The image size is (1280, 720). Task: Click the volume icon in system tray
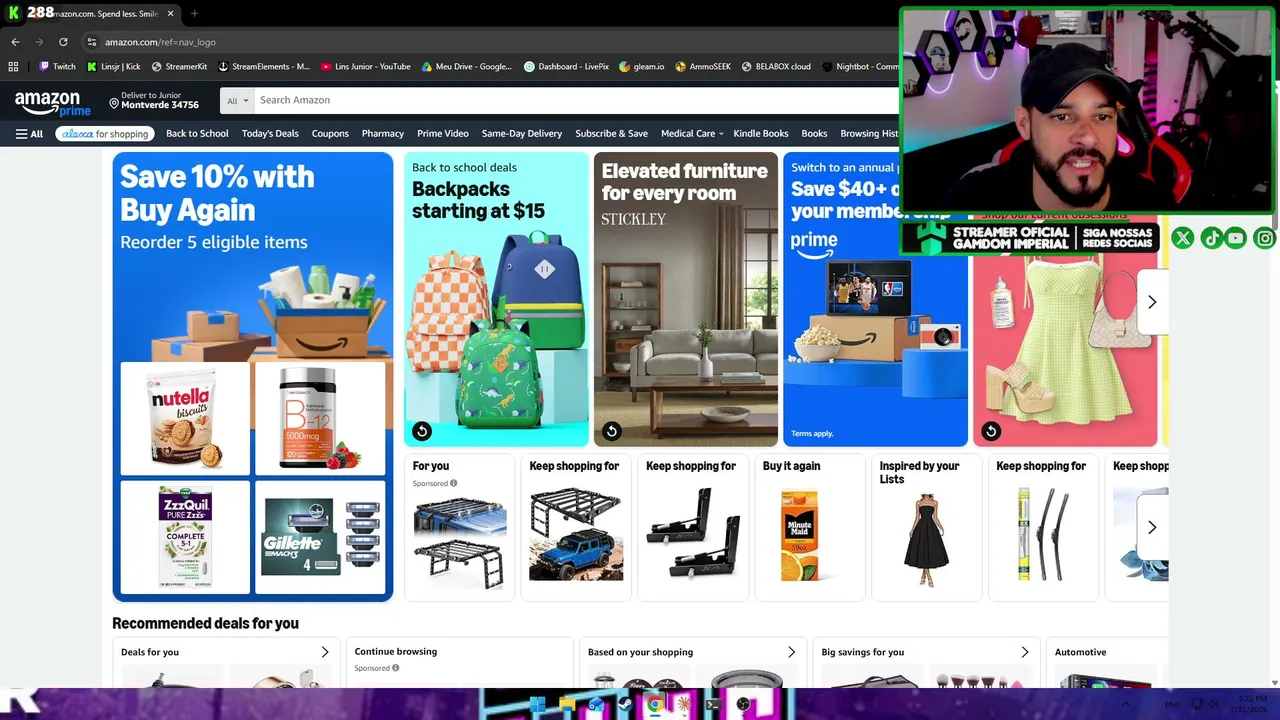pos(1215,705)
